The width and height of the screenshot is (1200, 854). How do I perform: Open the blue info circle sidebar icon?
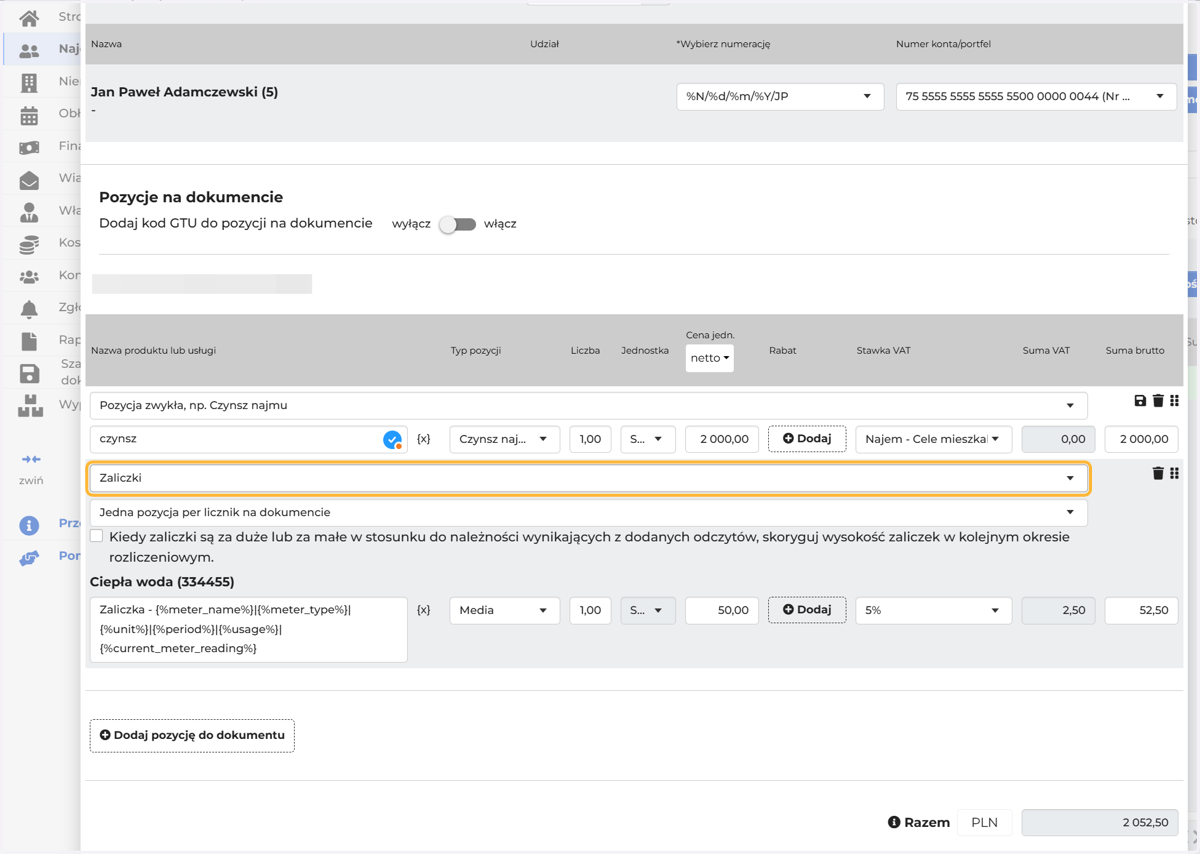tap(29, 524)
